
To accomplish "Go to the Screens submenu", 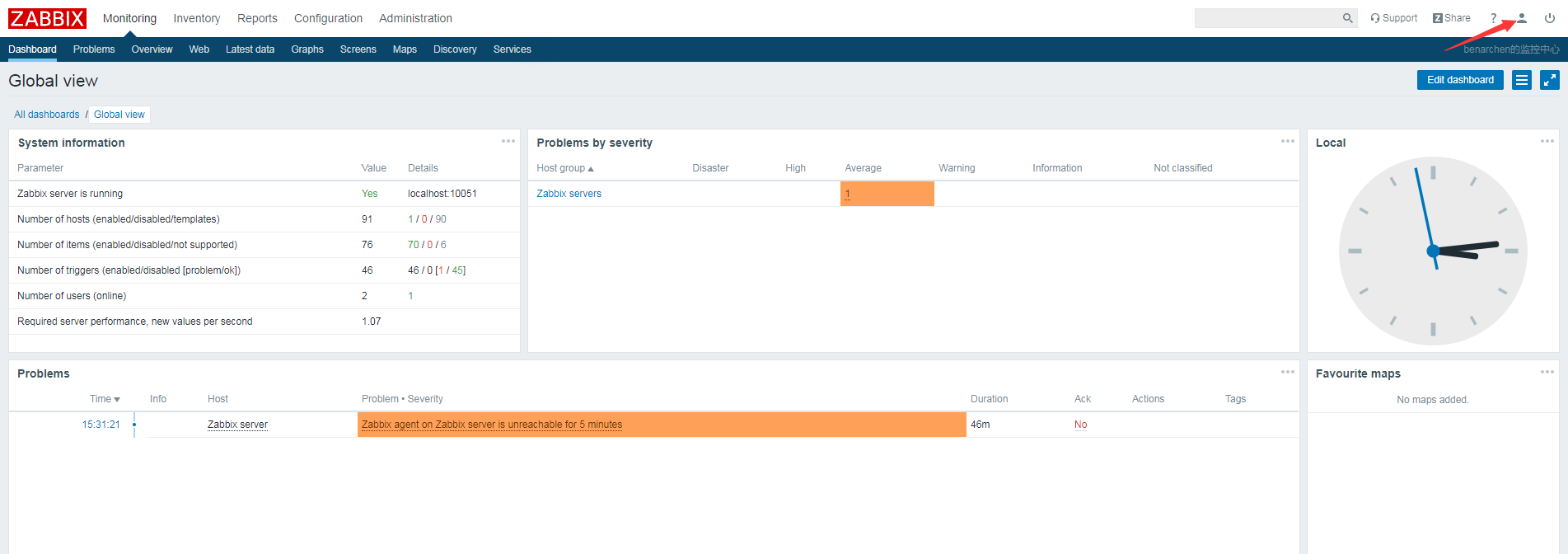I will 358,49.
